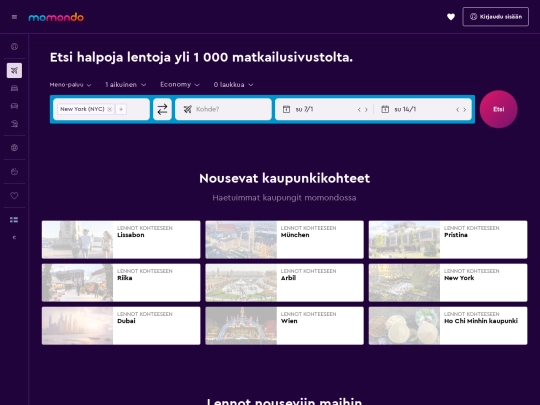The width and height of the screenshot is (540, 405).
Task: Open Meno-paluu trip type dropdown
Action: click(70, 85)
